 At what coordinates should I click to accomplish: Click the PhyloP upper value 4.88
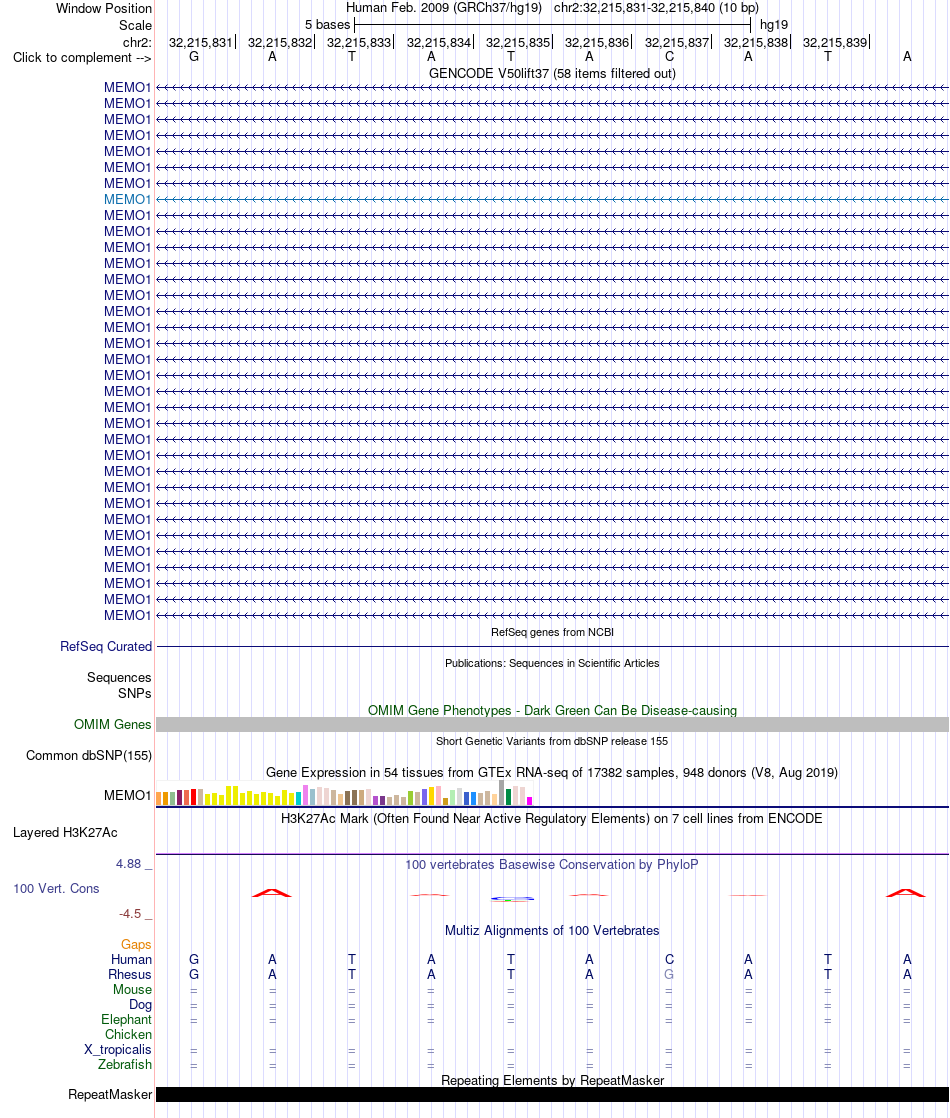128,864
